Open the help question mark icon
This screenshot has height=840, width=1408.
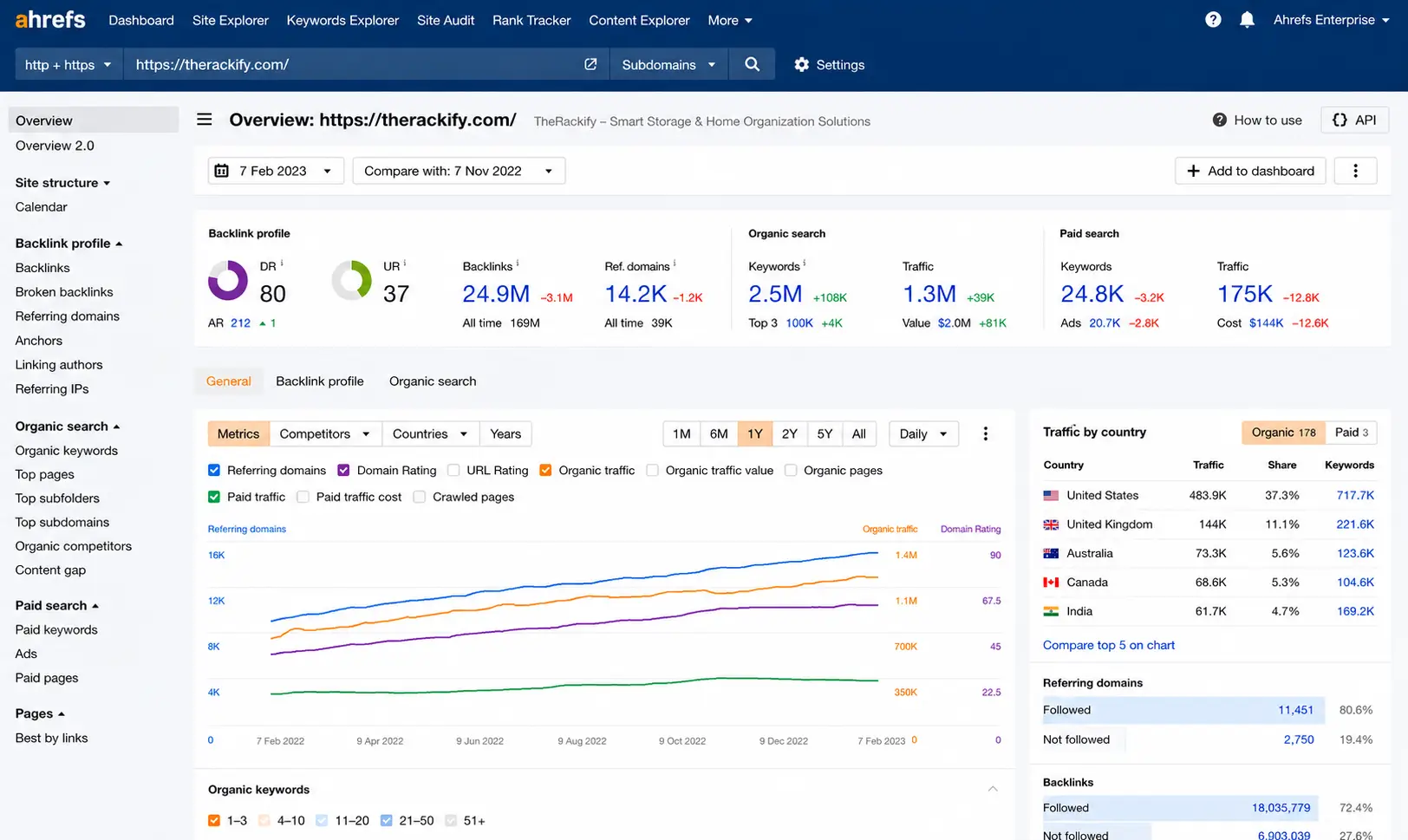1213,20
